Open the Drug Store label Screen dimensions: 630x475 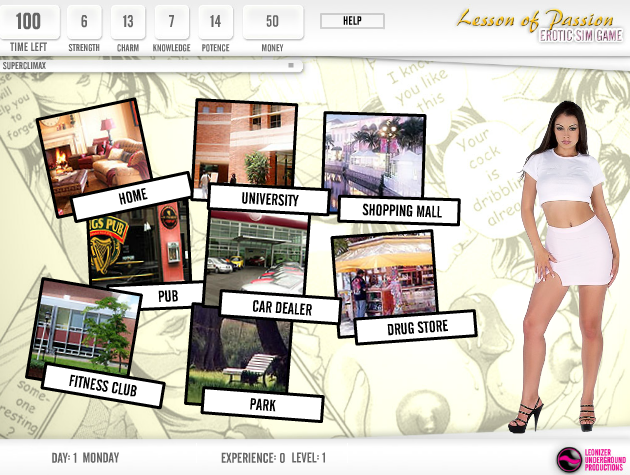click(x=417, y=327)
